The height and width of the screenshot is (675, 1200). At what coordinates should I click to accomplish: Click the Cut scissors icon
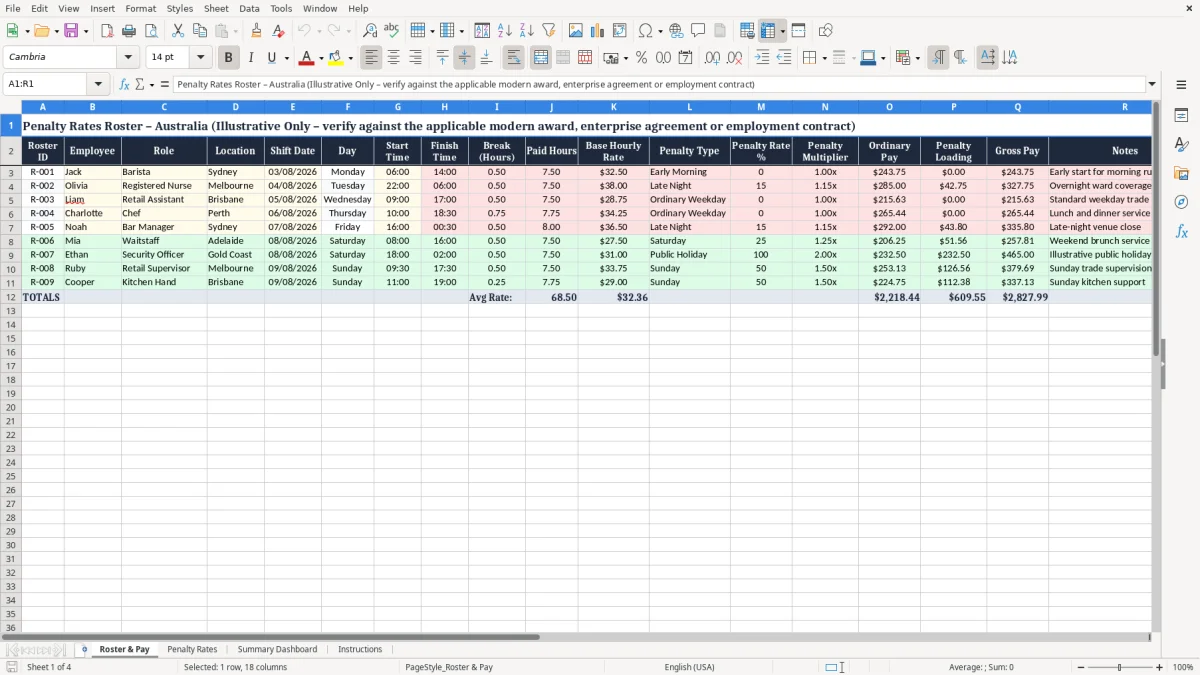[x=178, y=31]
